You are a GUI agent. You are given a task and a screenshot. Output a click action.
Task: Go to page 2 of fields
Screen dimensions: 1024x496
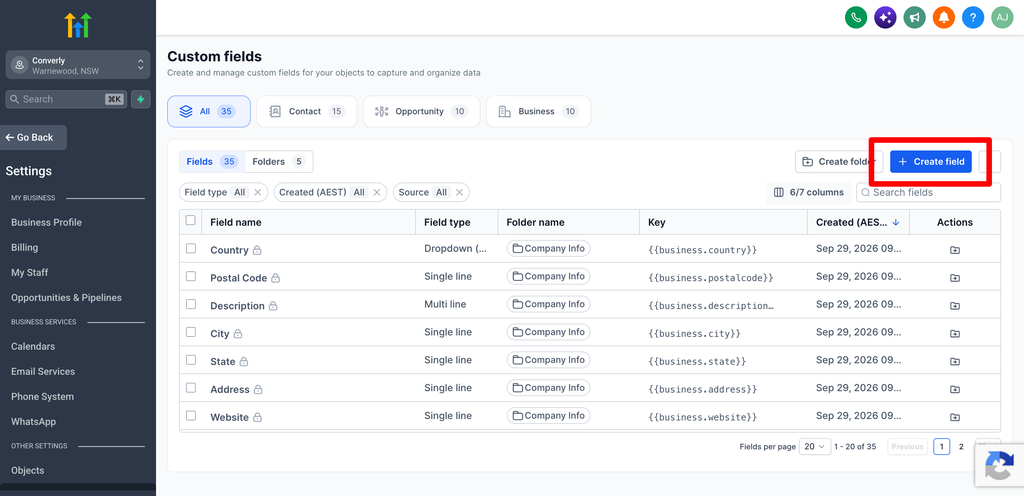point(961,447)
